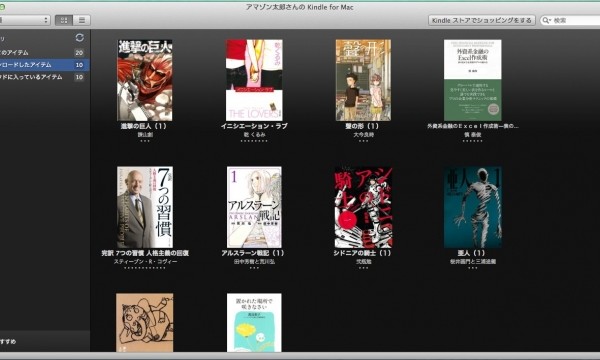The height and width of the screenshot is (360, 600).
Task: Select the all items entry with 20
Action: [x=45, y=53]
